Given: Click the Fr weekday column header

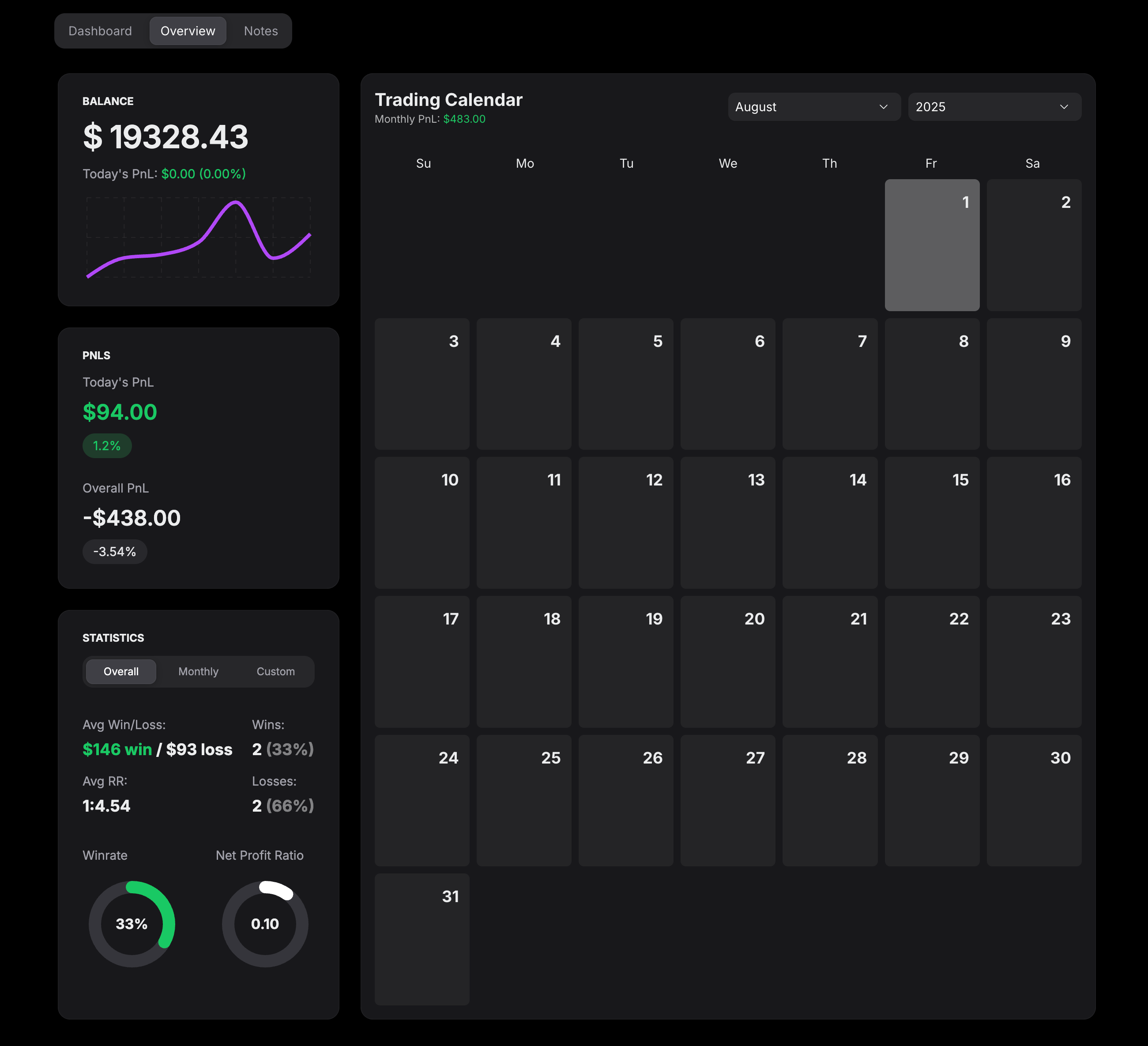Looking at the screenshot, I should (931, 163).
